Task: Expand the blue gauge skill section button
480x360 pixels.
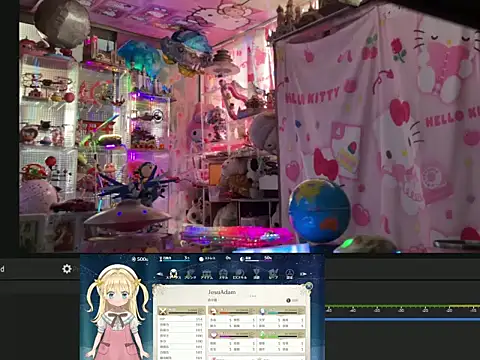Action: 302,311
